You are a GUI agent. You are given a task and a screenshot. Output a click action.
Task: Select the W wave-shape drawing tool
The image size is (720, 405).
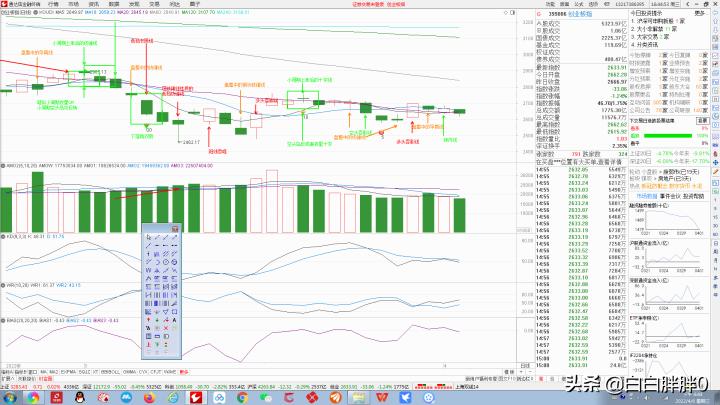(x=148, y=270)
